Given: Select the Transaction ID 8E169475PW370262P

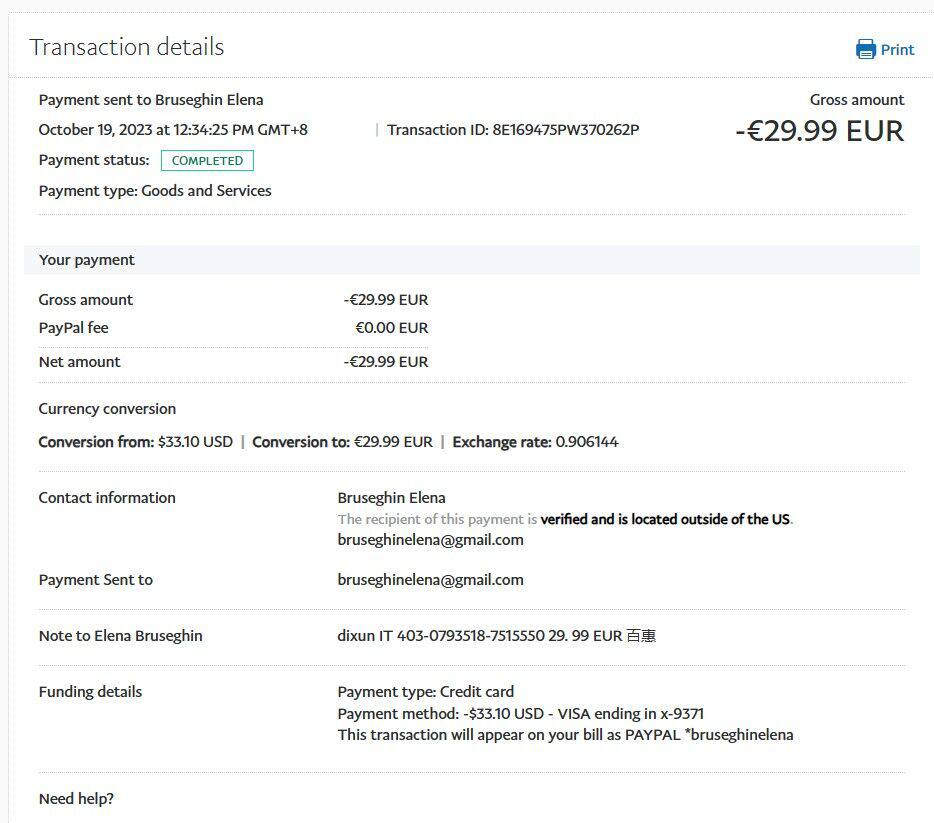Looking at the screenshot, I should point(565,129).
